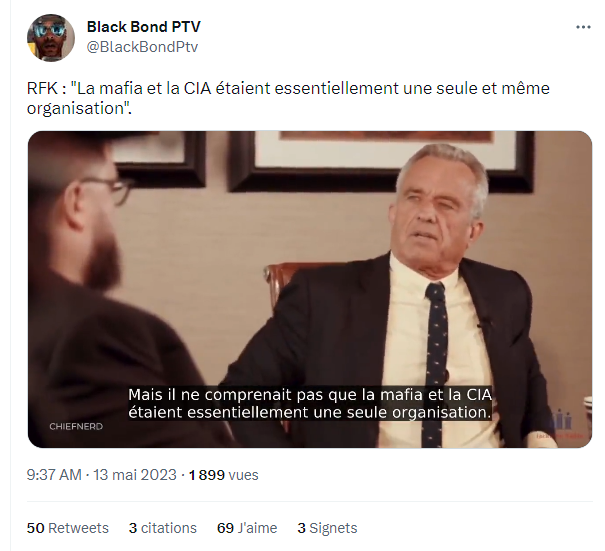Click the faded logo in the video's bottom-right corner
Image resolution: width=605 pixels, height=551 pixels.
(x=561, y=426)
